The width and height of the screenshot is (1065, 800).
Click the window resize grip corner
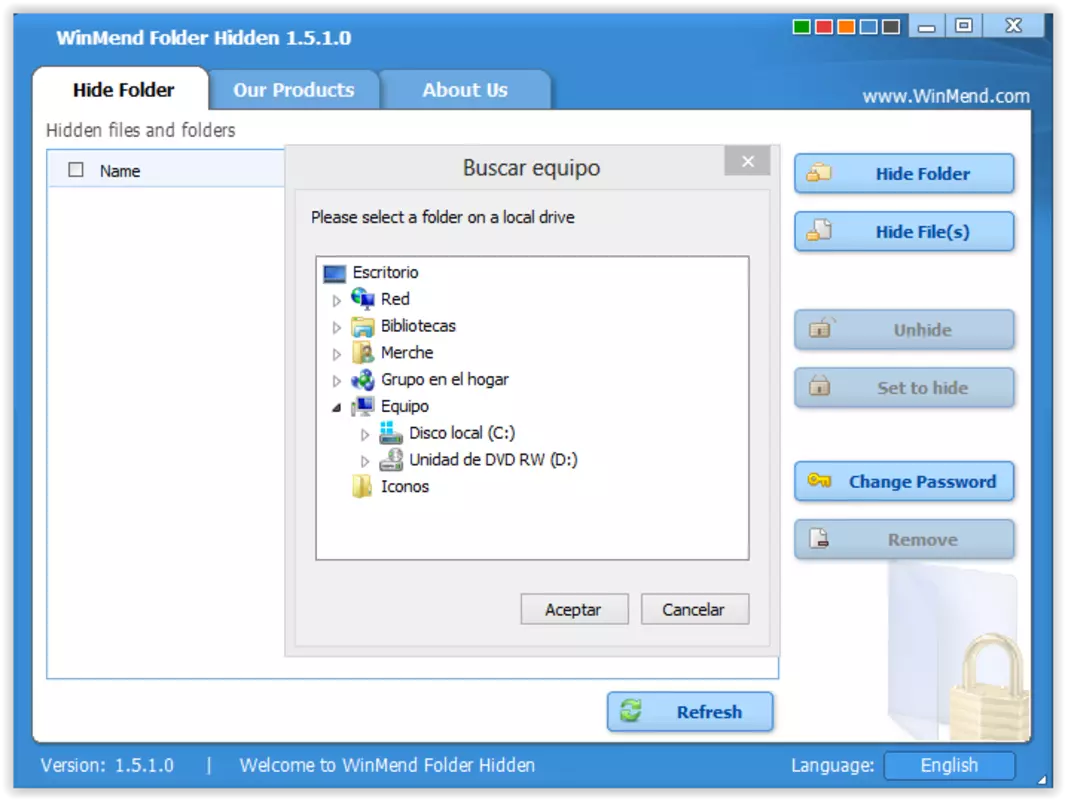click(x=1041, y=780)
